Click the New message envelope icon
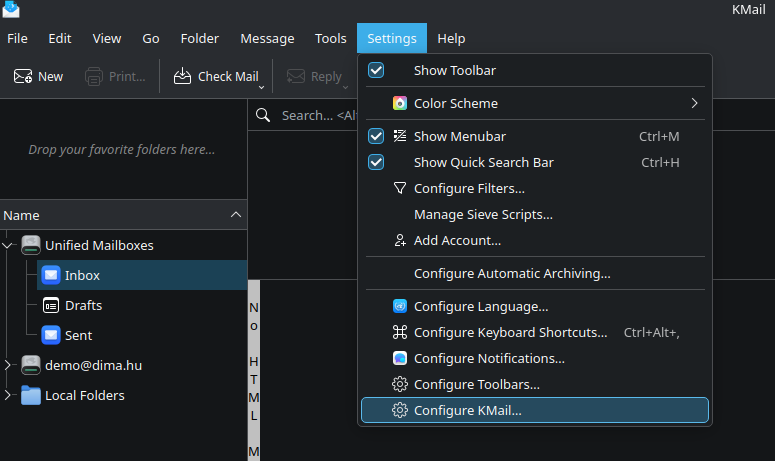This screenshot has width=775, height=461. [23, 76]
